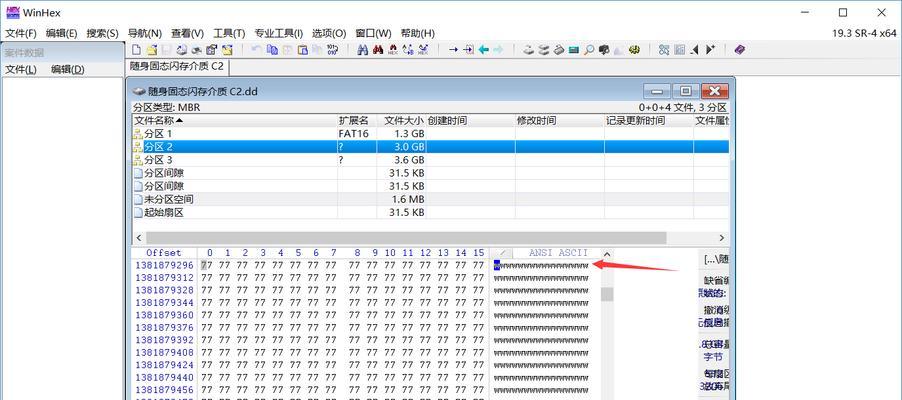The width and height of the screenshot is (902, 400).
Task: Click the pencil icon beside ANSI ASCII
Action: (501, 253)
